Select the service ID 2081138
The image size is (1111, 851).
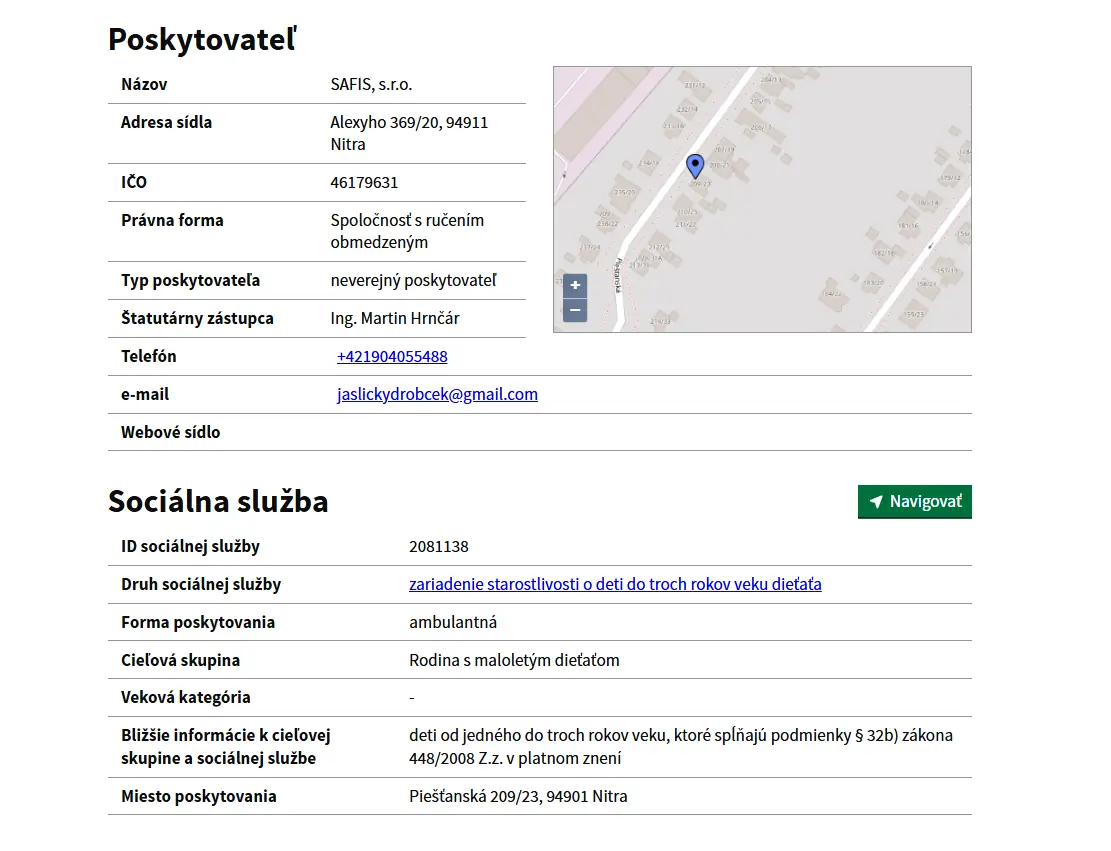coord(439,547)
